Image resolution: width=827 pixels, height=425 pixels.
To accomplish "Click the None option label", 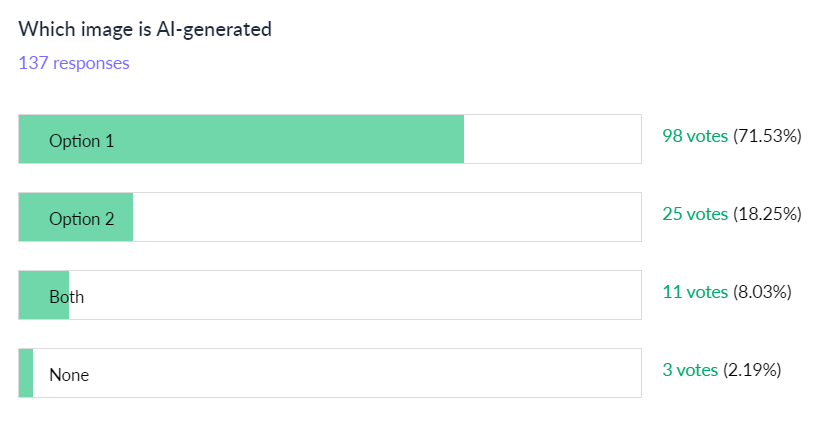I will click(x=69, y=375).
